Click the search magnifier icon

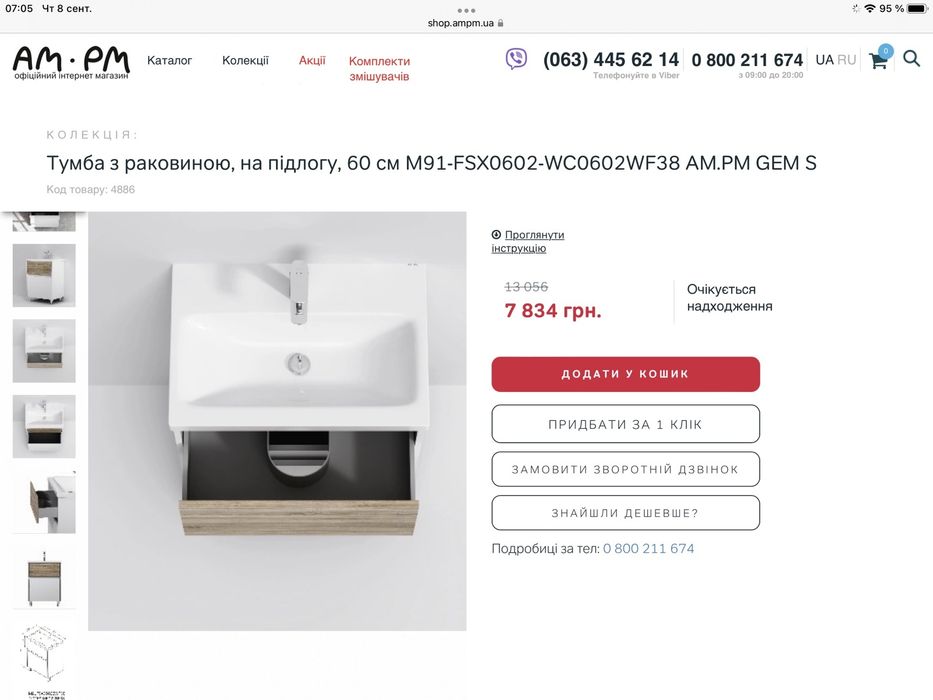(911, 59)
